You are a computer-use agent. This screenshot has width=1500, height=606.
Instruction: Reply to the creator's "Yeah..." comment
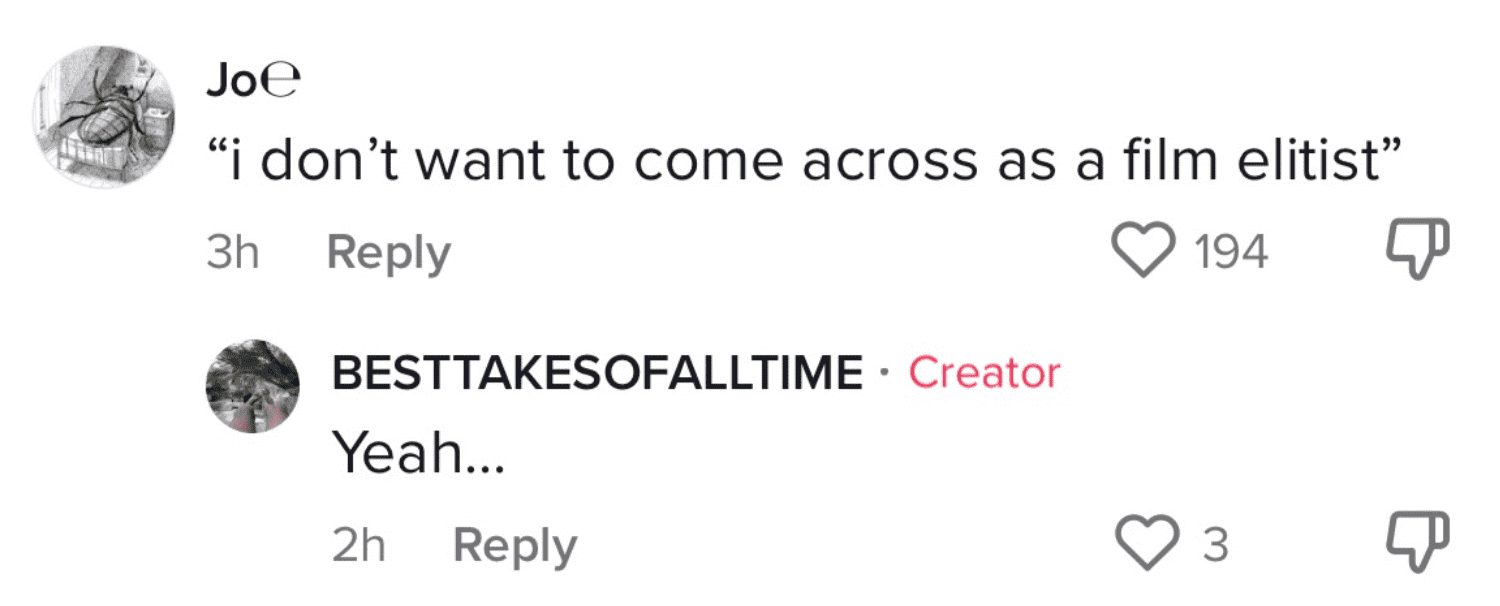click(514, 546)
